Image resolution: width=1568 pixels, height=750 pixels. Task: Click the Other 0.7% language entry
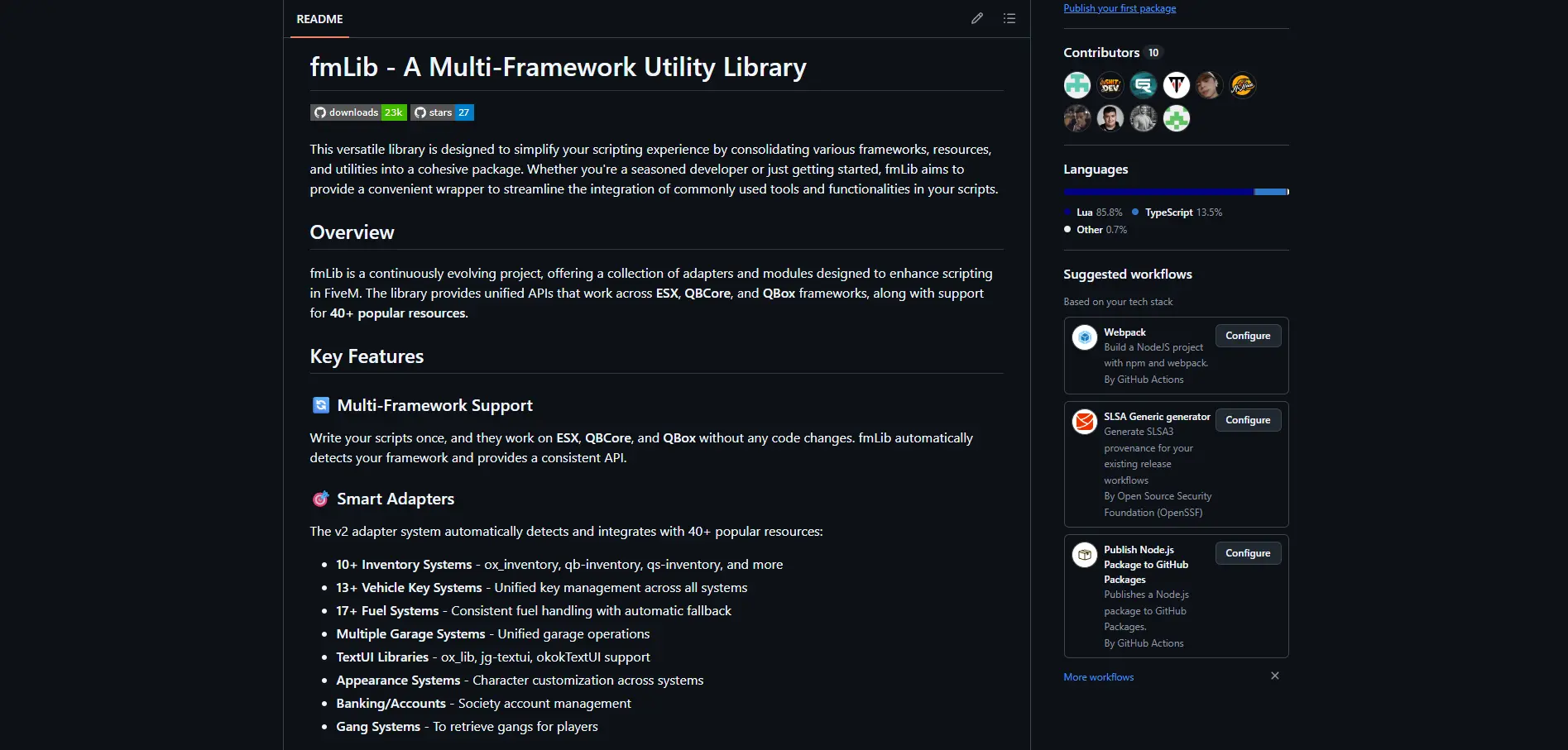point(1096,230)
